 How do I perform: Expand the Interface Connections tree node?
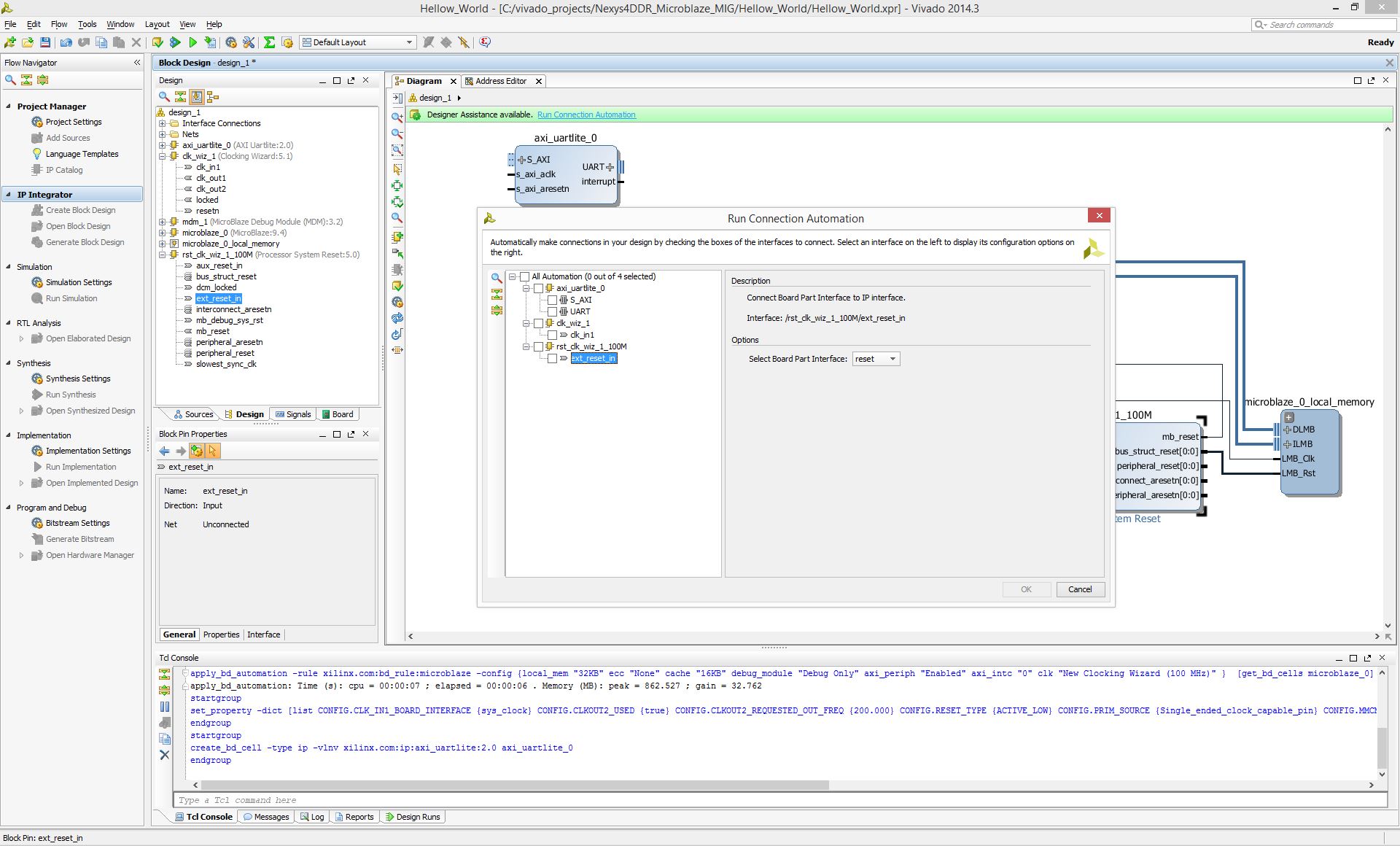pyautogui.click(x=163, y=123)
